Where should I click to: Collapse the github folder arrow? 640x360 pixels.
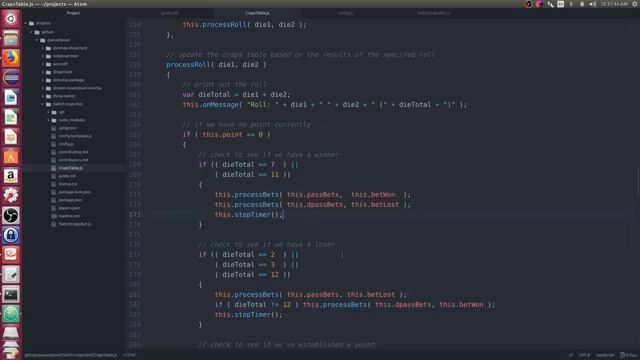(31, 32)
